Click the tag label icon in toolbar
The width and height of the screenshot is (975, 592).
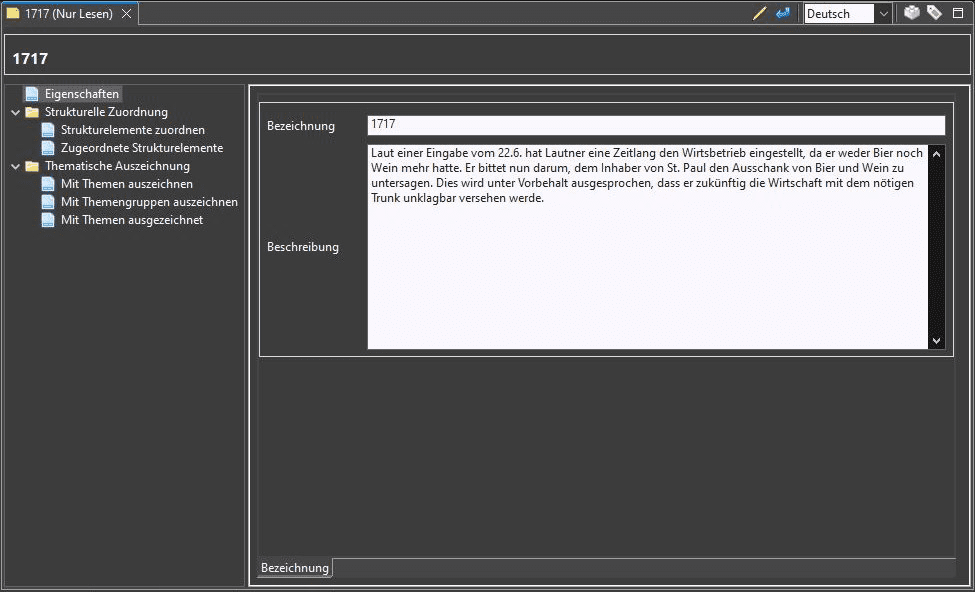pyautogui.click(x=934, y=13)
